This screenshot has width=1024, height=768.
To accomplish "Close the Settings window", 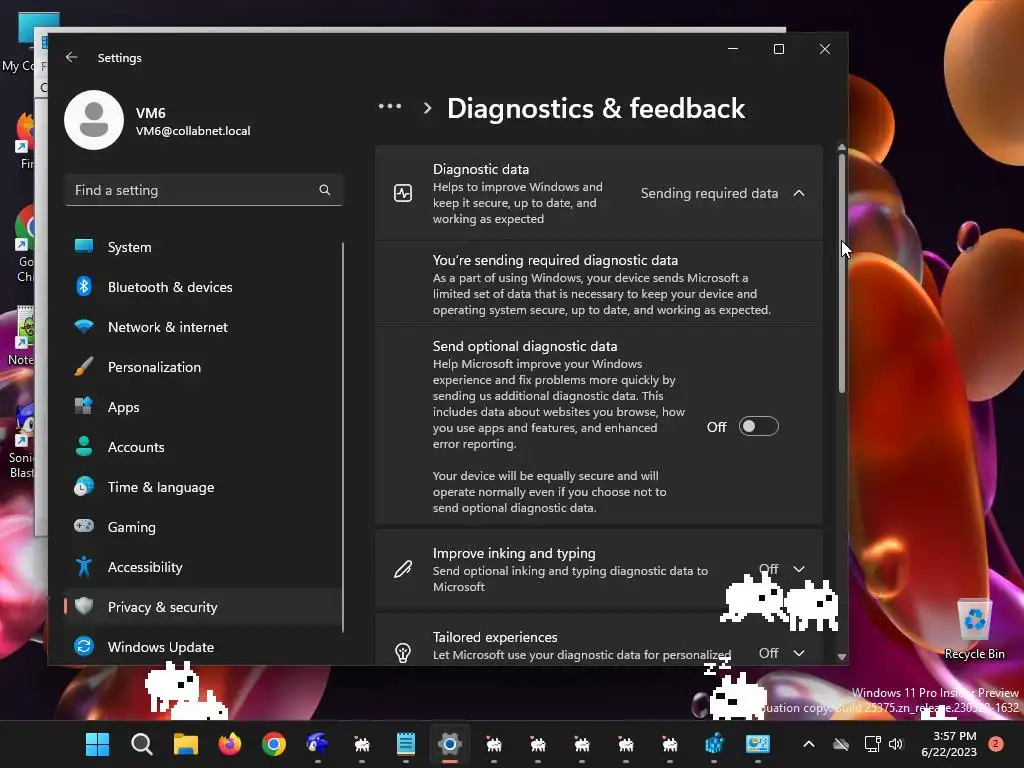I will (x=825, y=49).
